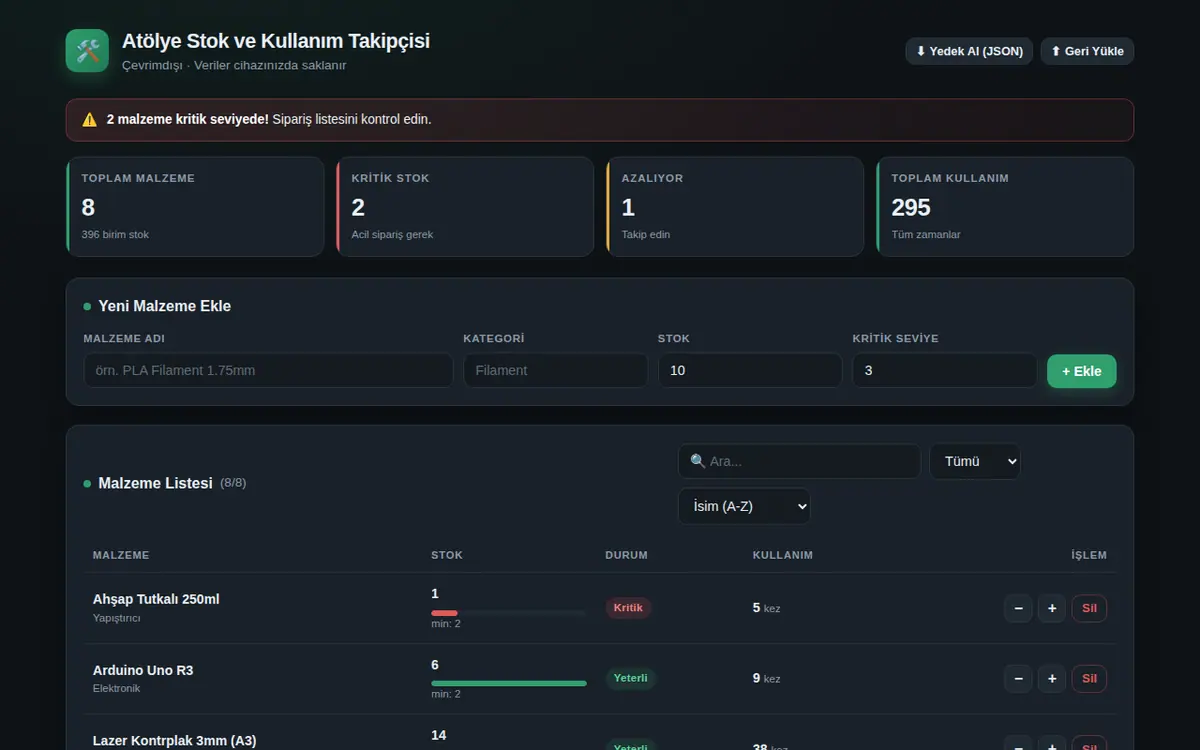1200x750 pixels.
Task: Click the MALZEME column header
Action: (x=121, y=555)
